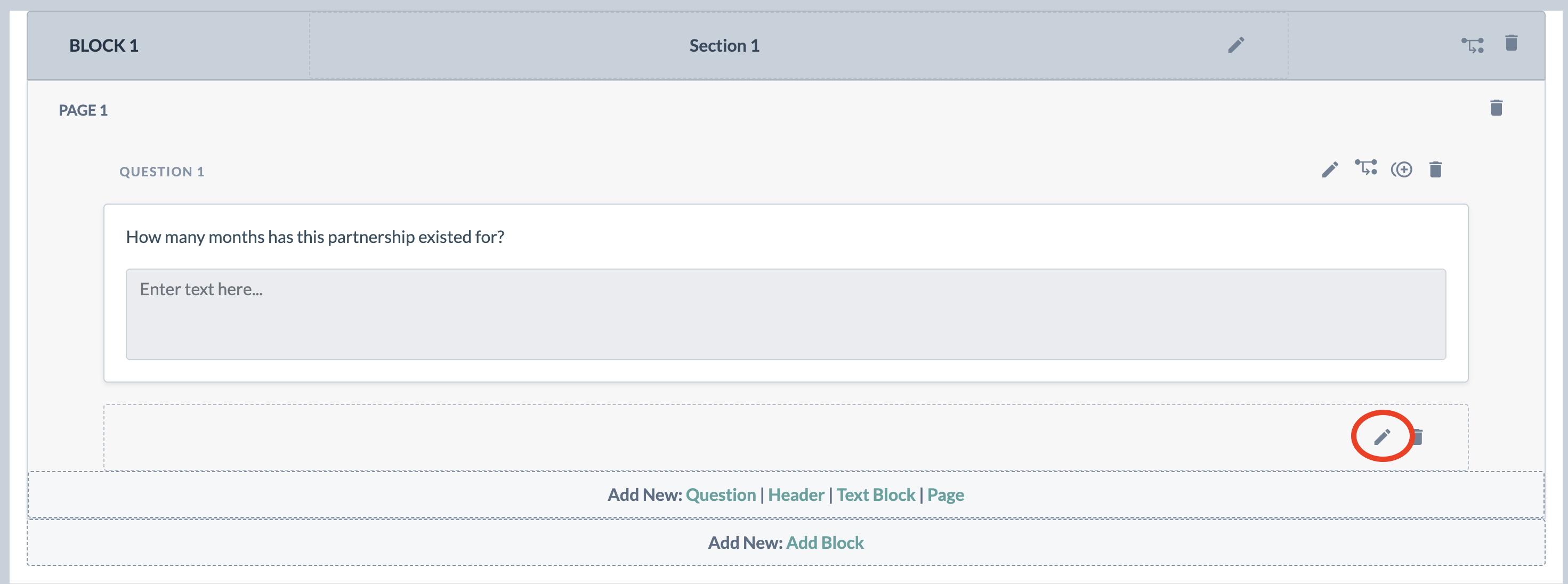Select the partnership months question text
This screenshot has width=1568, height=584.
tap(314, 237)
